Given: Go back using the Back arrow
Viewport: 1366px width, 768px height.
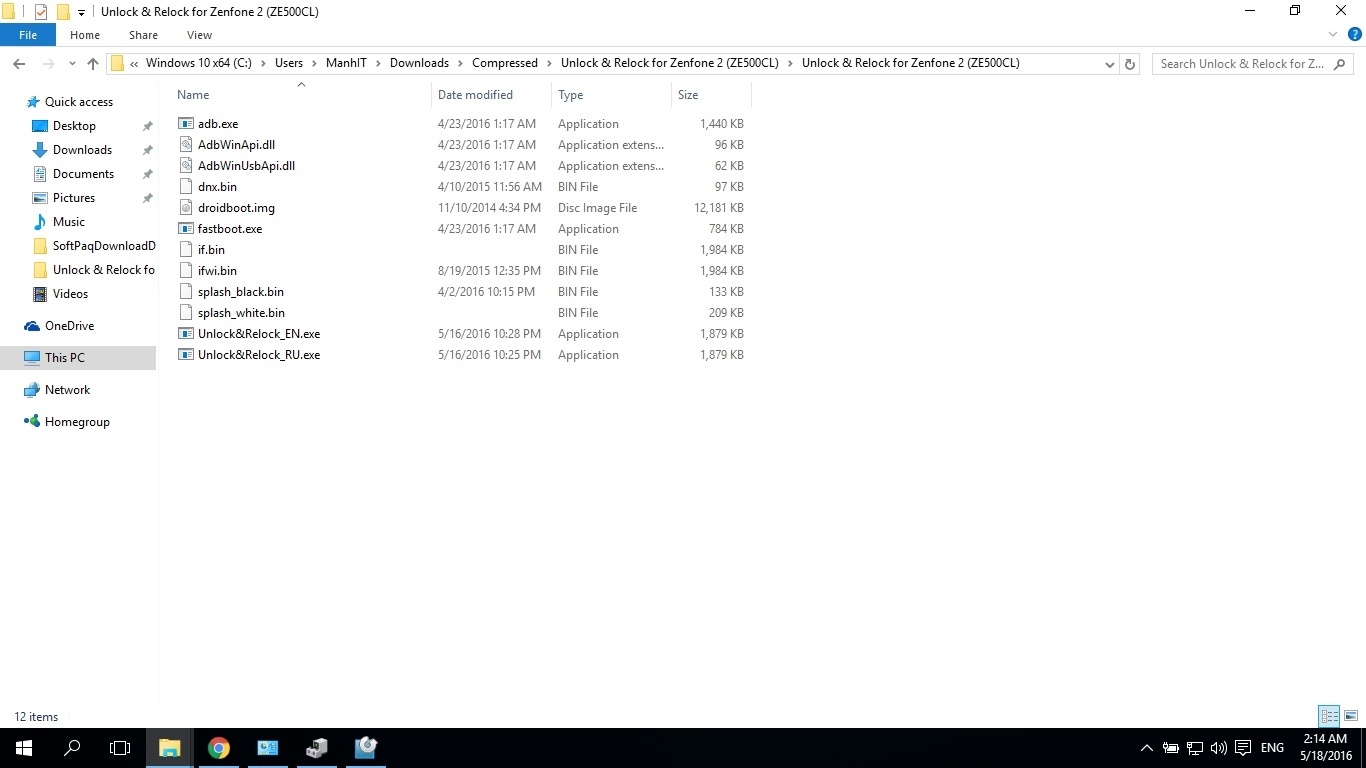Looking at the screenshot, I should tap(19, 63).
